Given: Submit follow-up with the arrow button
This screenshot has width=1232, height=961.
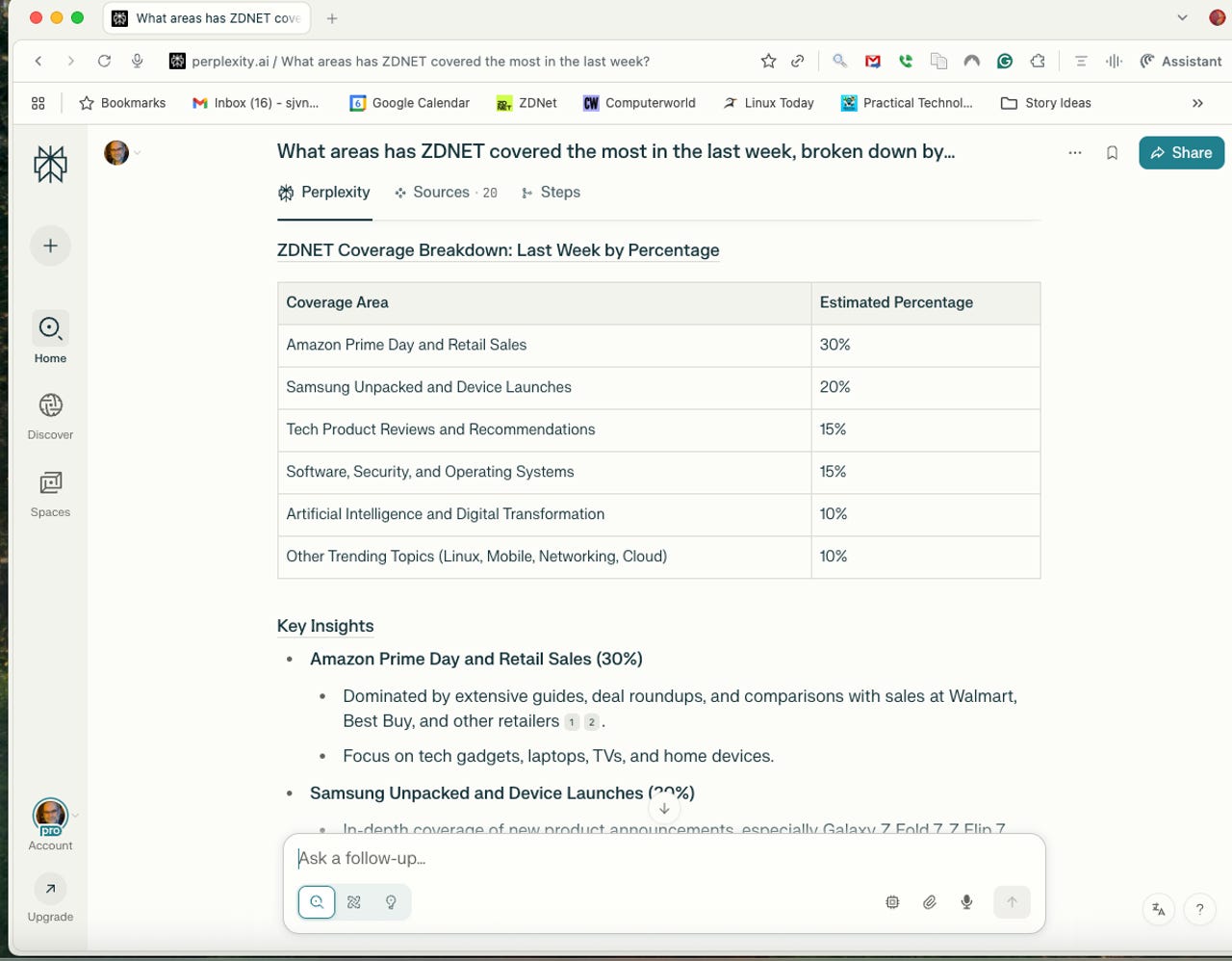Looking at the screenshot, I should 1012,902.
